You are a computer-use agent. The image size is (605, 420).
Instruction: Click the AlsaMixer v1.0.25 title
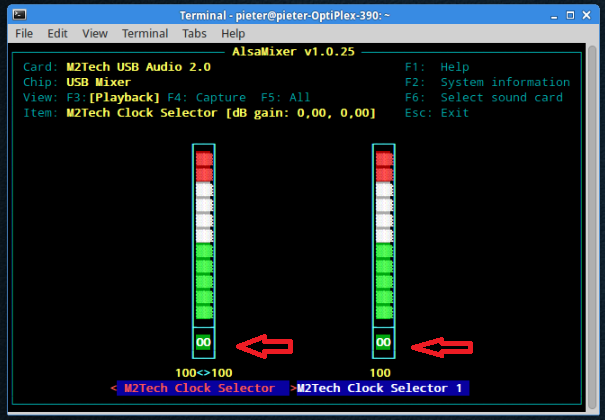coord(293,52)
